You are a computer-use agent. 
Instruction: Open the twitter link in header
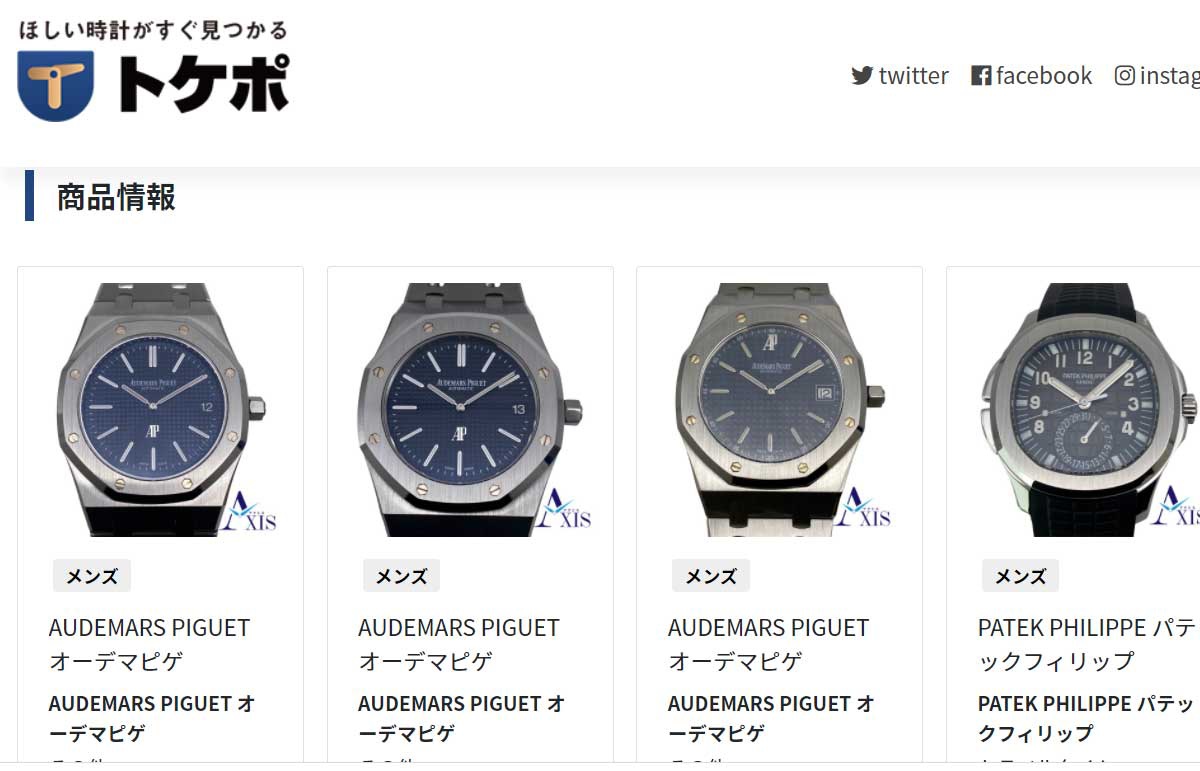coord(900,76)
